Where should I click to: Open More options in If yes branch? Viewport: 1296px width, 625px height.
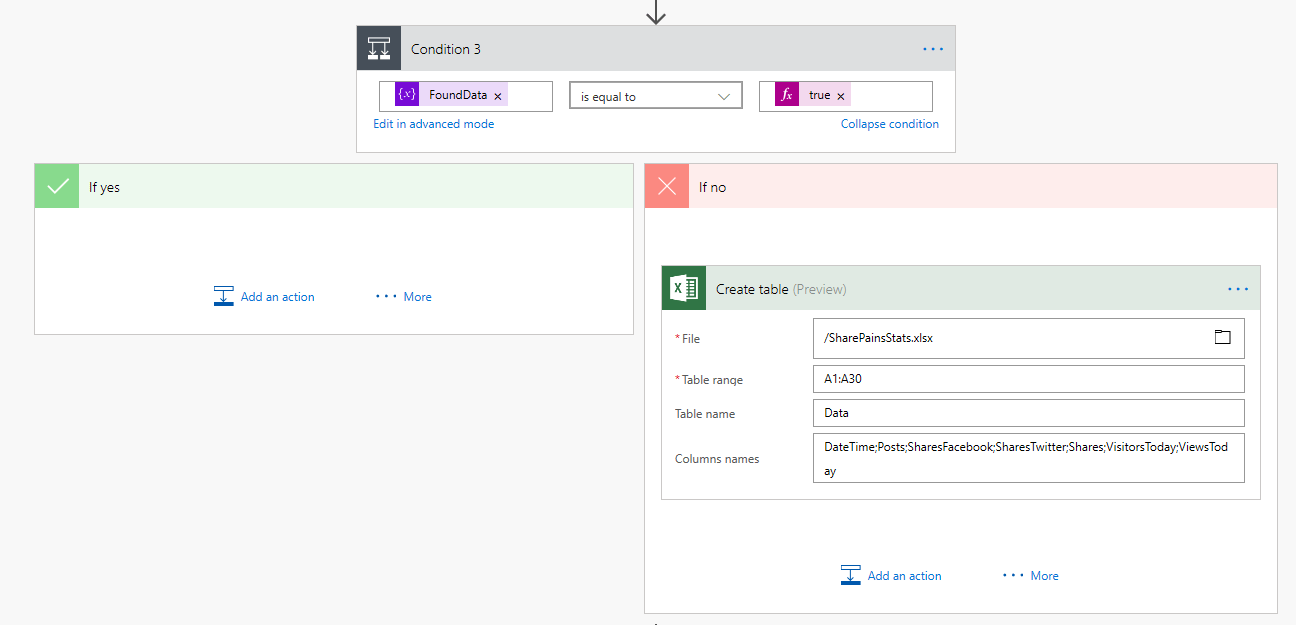coord(404,296)
